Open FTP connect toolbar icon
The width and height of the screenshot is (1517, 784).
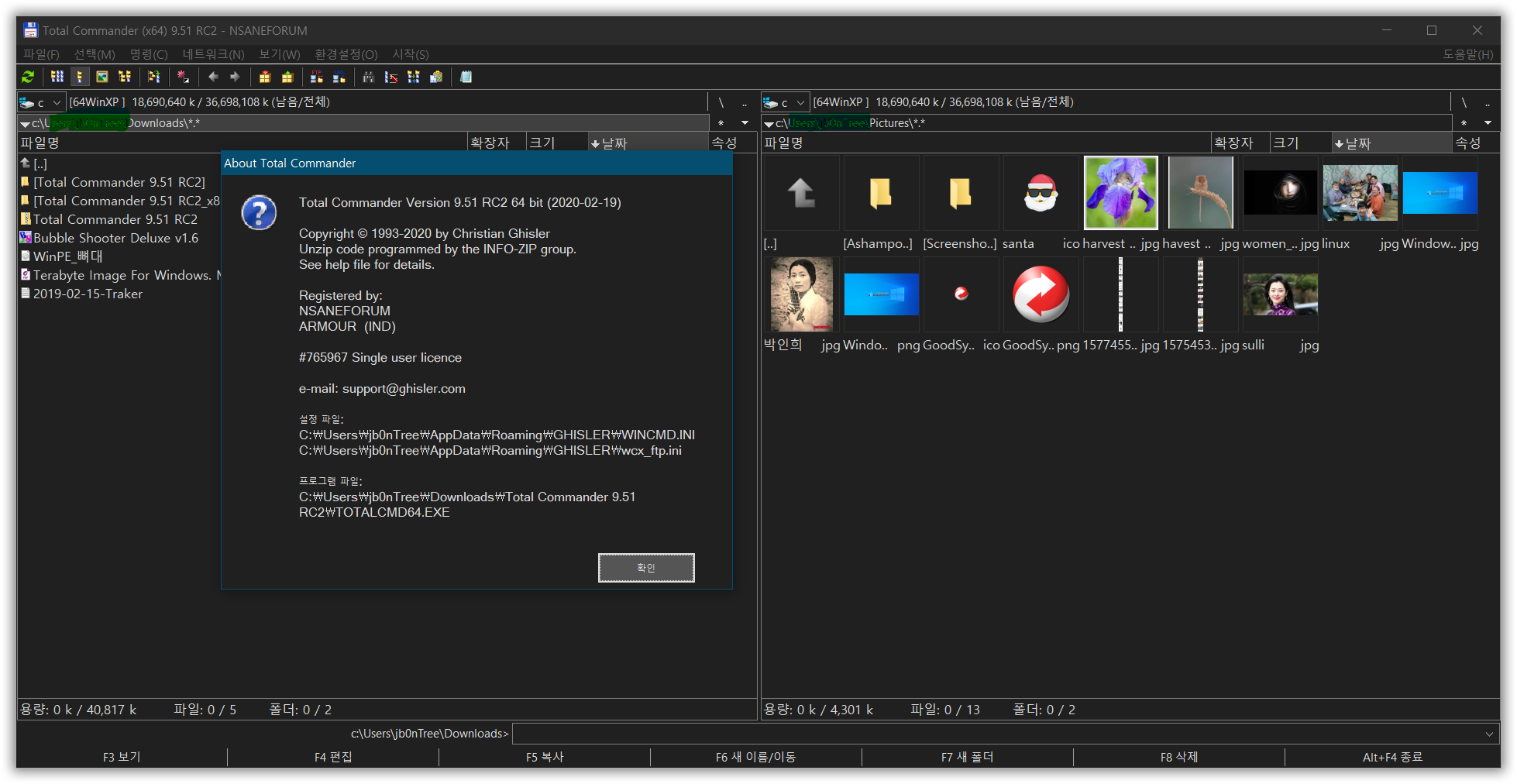pyautogui.click(x=316, y=77)
